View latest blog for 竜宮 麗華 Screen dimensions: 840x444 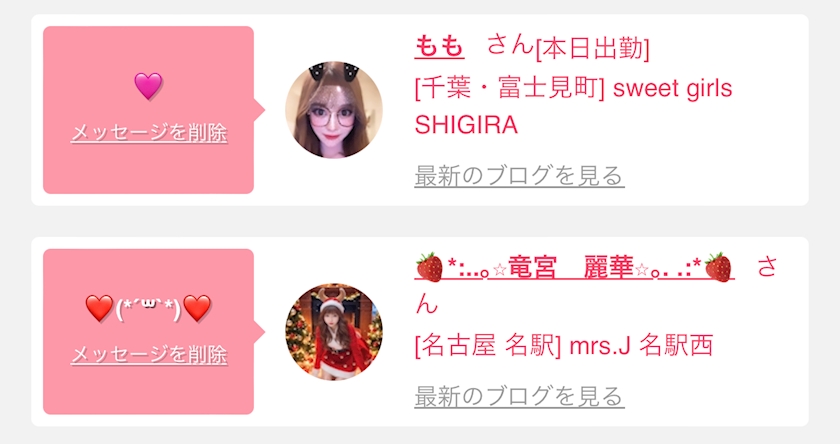coord(519,397)
